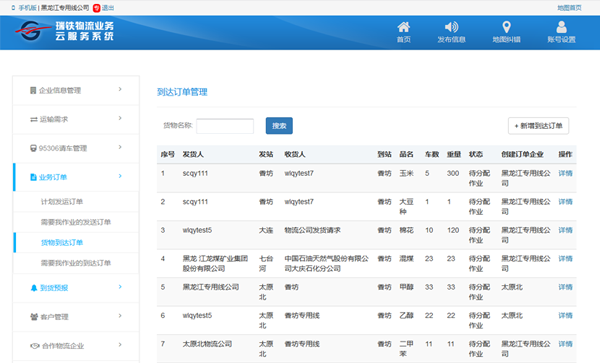Click 状态 column header

click(x=476, y=155)
